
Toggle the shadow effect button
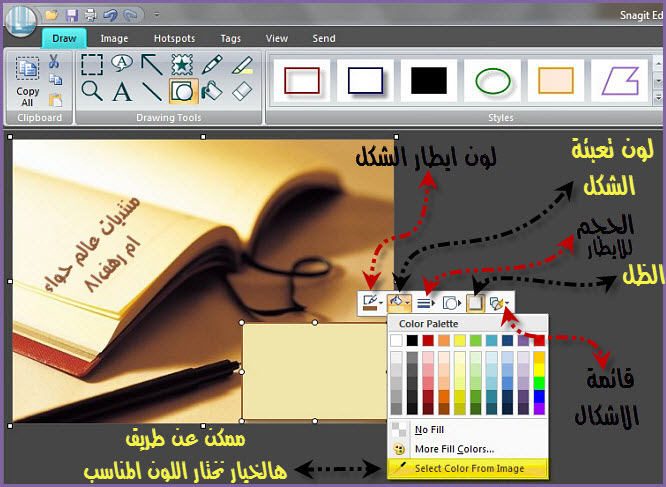coord(476,301)
